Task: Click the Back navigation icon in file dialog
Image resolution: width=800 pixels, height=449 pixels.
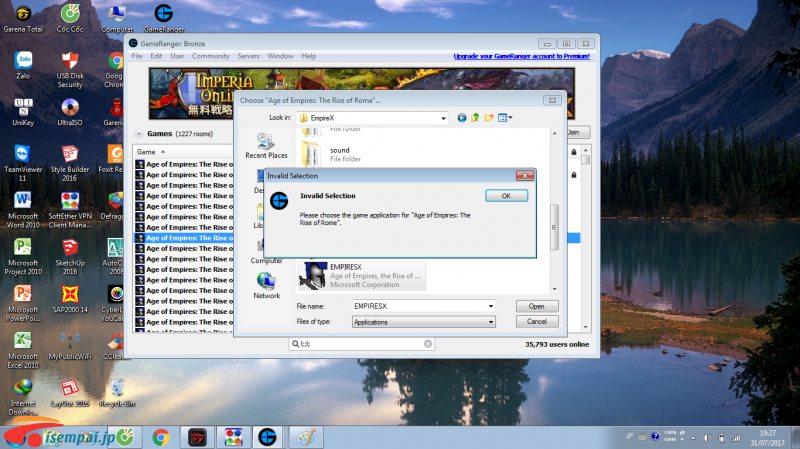Action: (x=461, y=118)
